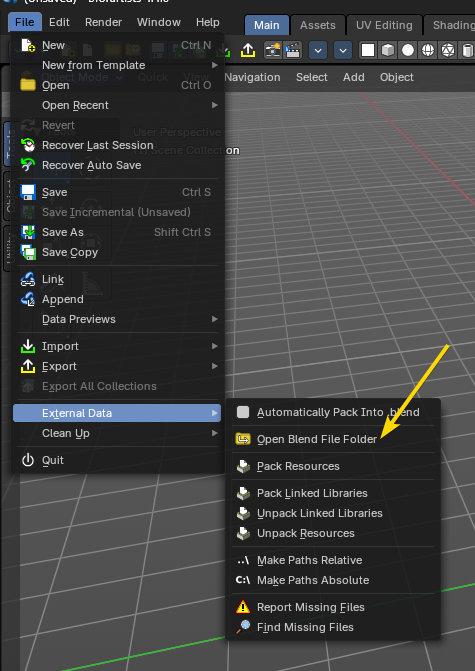Click Pack Resources in submenu

333,466
